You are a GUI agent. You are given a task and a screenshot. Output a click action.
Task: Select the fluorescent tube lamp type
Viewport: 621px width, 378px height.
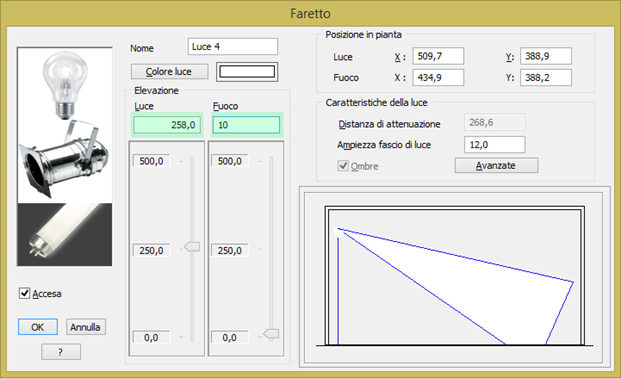pos(65,234)
